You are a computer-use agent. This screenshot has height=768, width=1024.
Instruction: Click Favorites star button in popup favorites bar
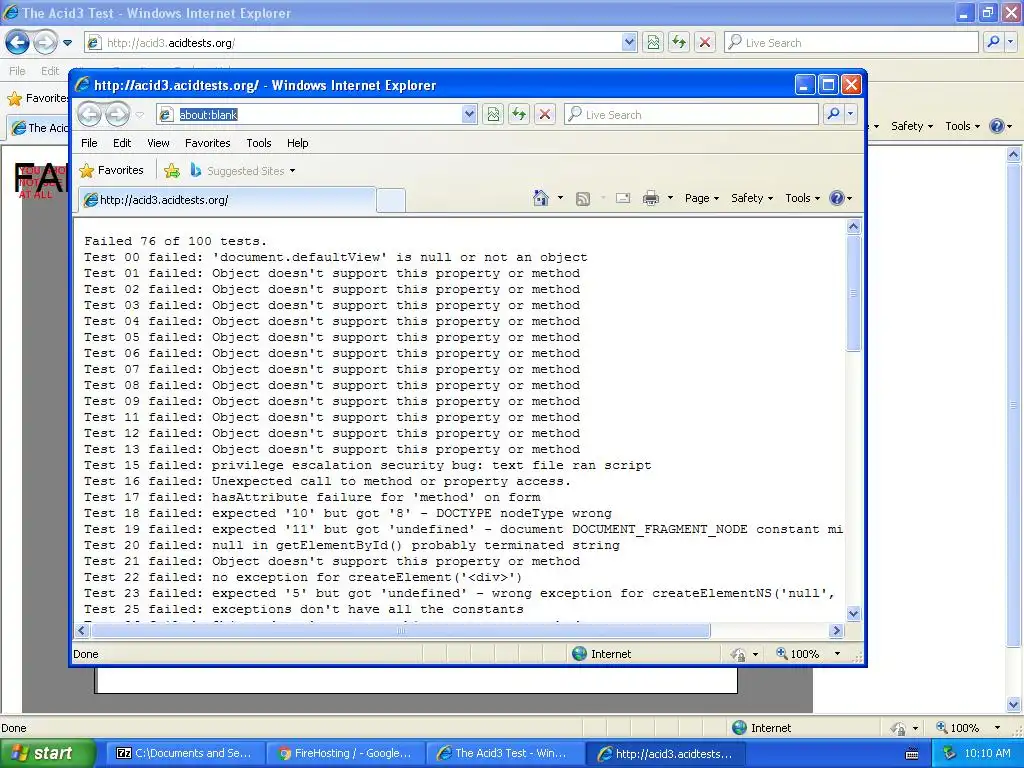coord(112,170)
